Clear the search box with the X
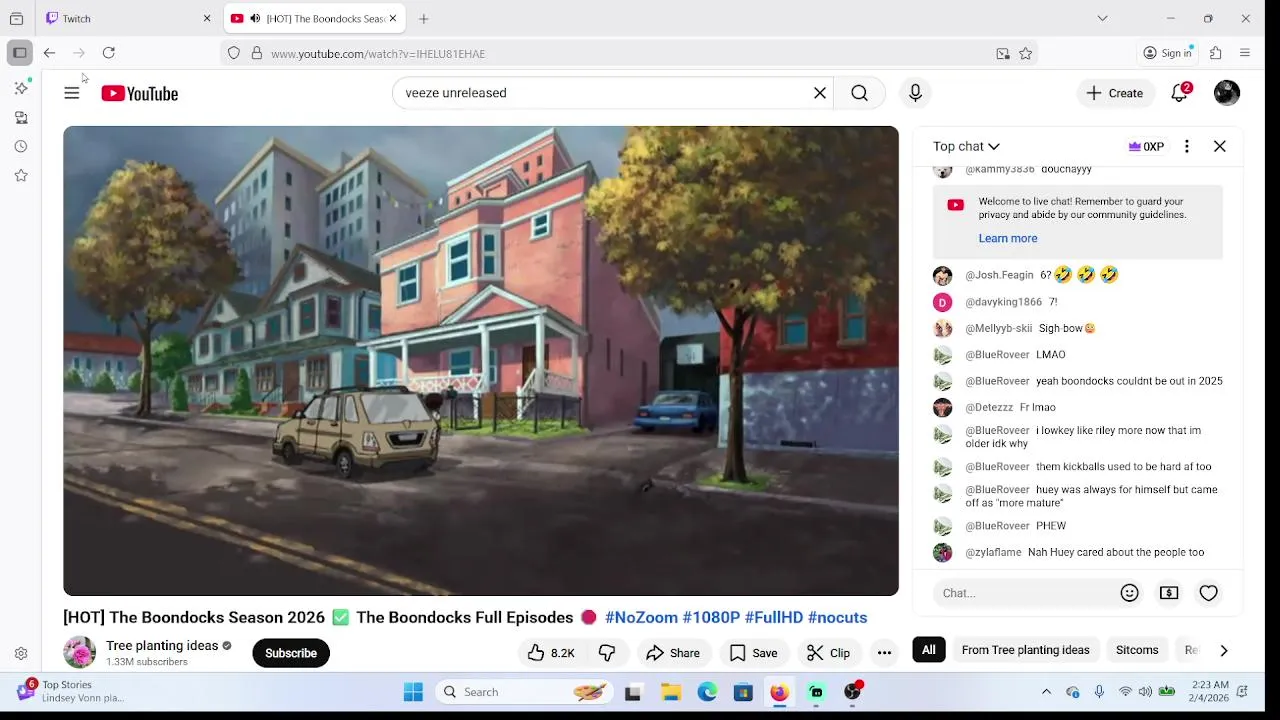 [820, 93]
